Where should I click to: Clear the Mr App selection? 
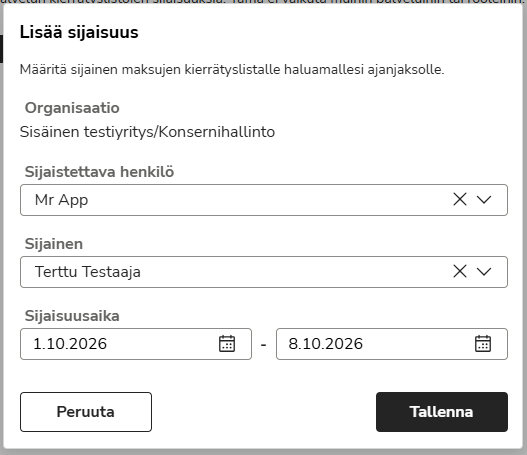pyautogui.click(x=459, y=199)
